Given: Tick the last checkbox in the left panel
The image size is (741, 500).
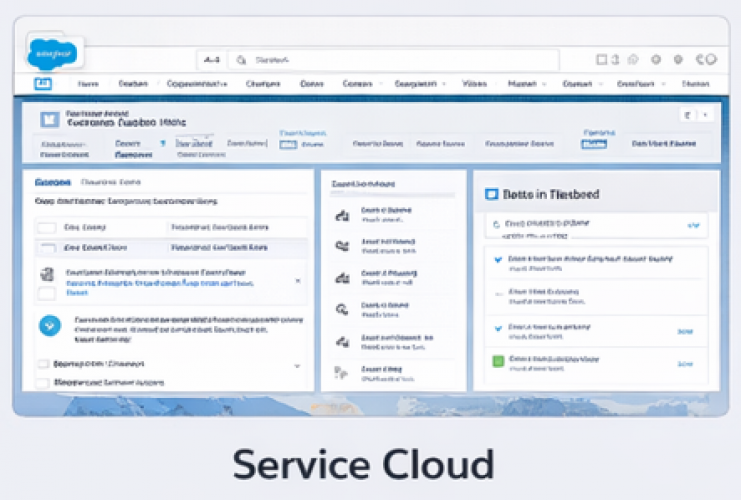Looking at the screenshot, I should pos(43,382).
